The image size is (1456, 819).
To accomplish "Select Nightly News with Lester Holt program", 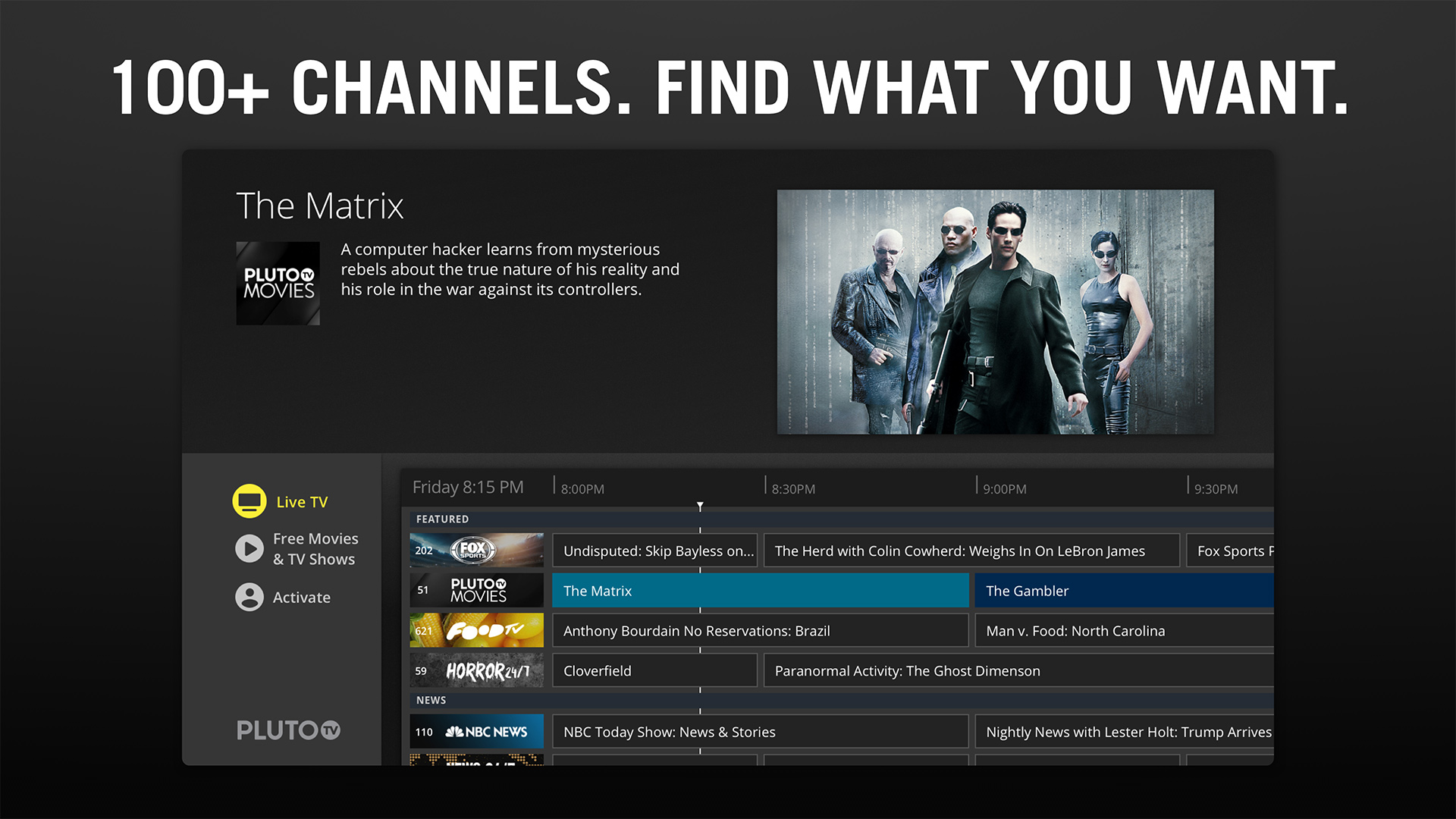I will (1124, 732).
